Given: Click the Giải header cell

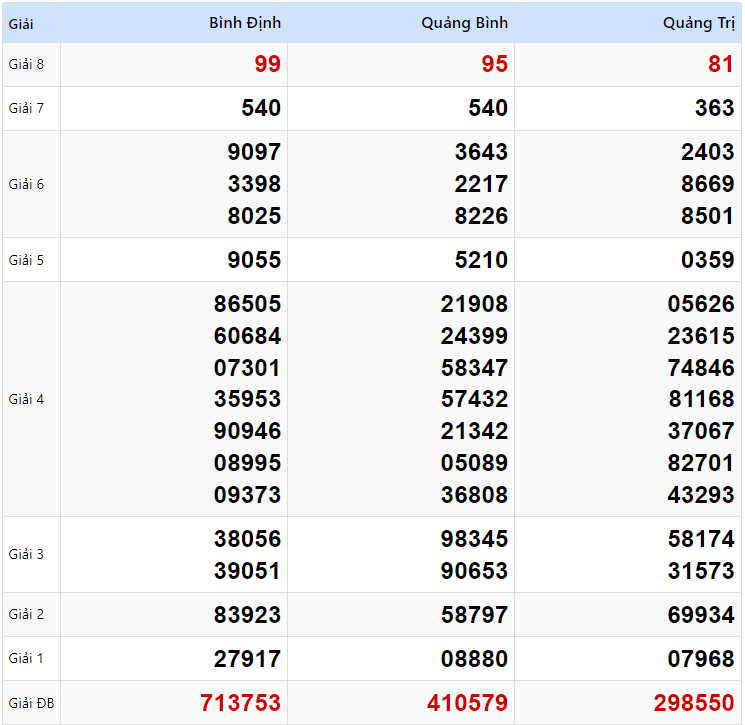Looking at the screenshot, I should (x=21, y=22).
